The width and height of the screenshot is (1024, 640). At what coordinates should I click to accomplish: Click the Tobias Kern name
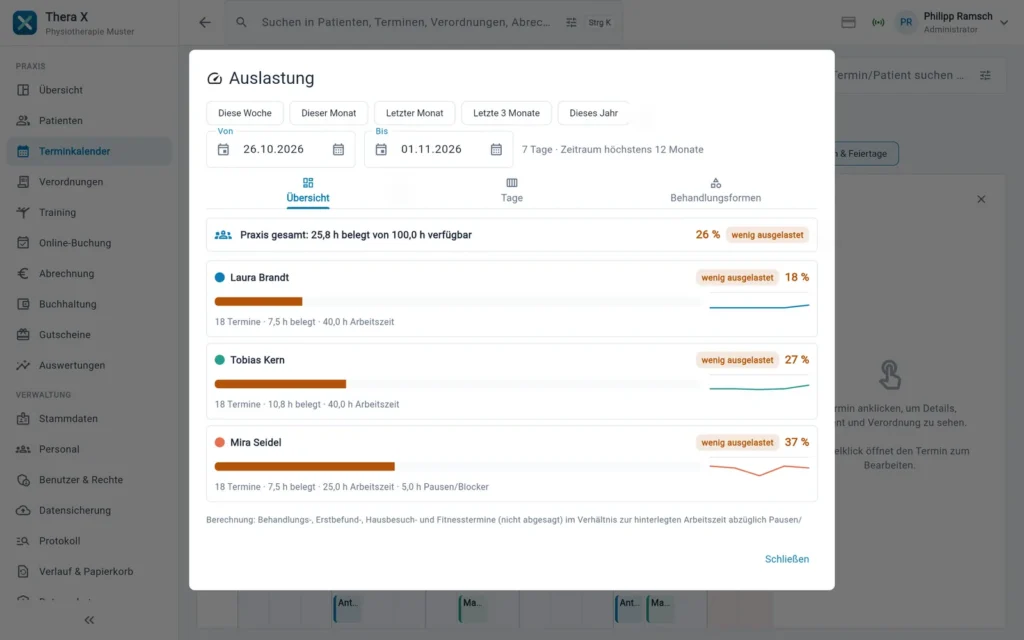click(x=257, y=360)
